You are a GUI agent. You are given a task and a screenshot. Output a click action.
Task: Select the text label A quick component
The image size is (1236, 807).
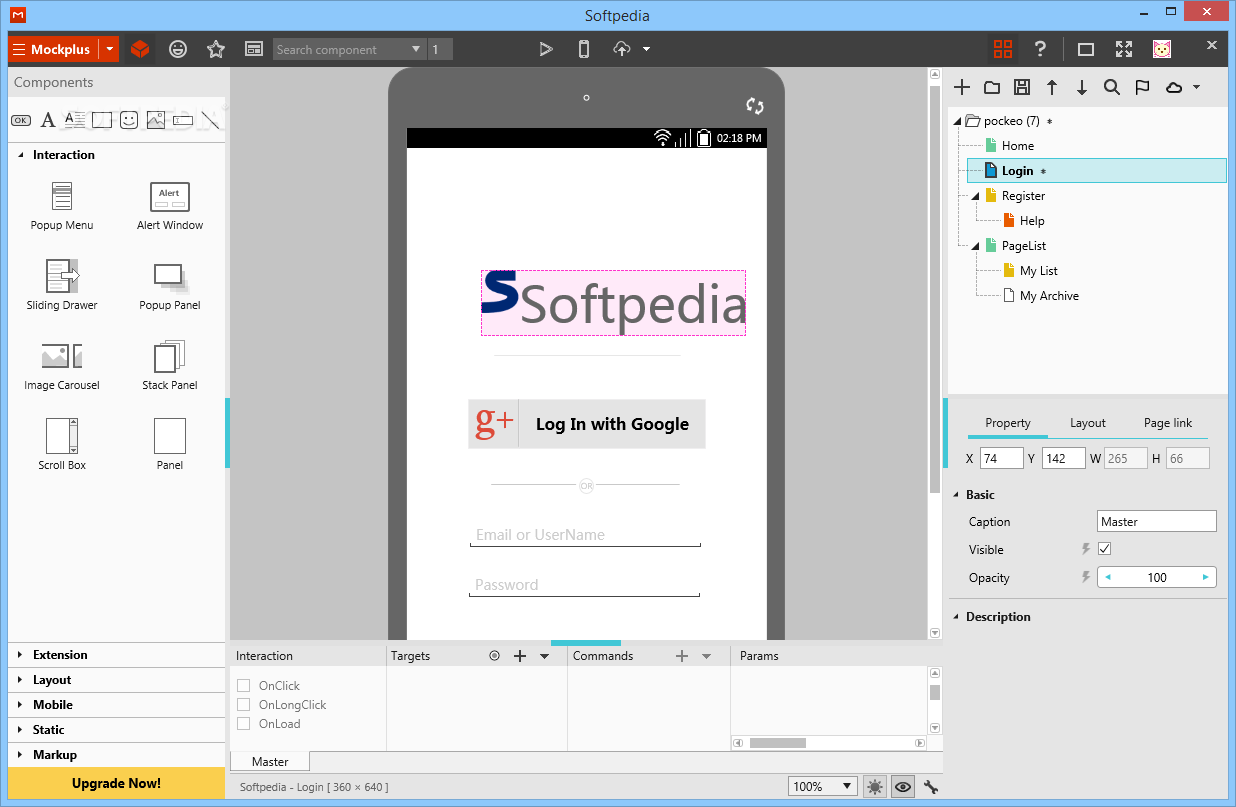48,120
